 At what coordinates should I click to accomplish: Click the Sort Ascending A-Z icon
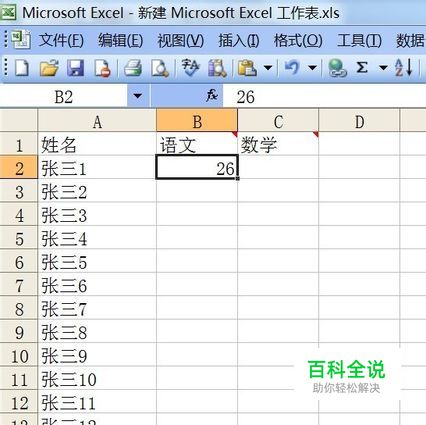404,68
